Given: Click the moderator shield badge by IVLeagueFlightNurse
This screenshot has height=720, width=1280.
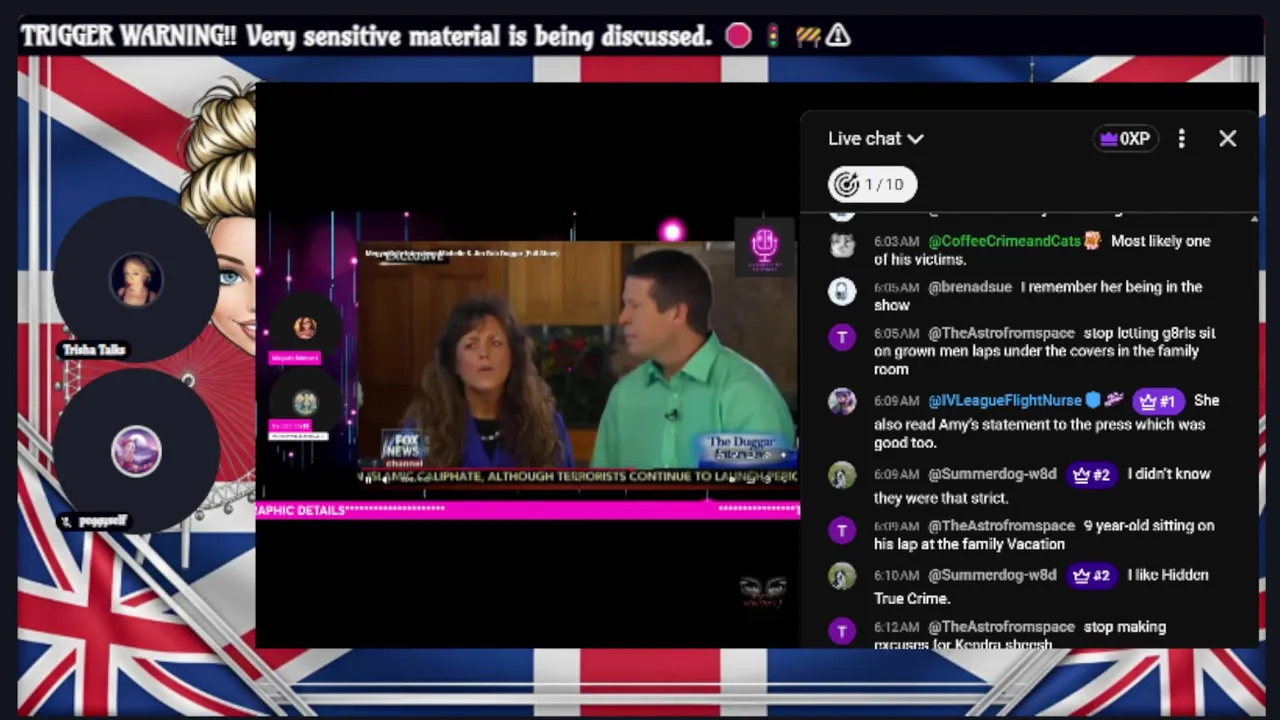Looking at the screenshot, I should point(1093,400).
